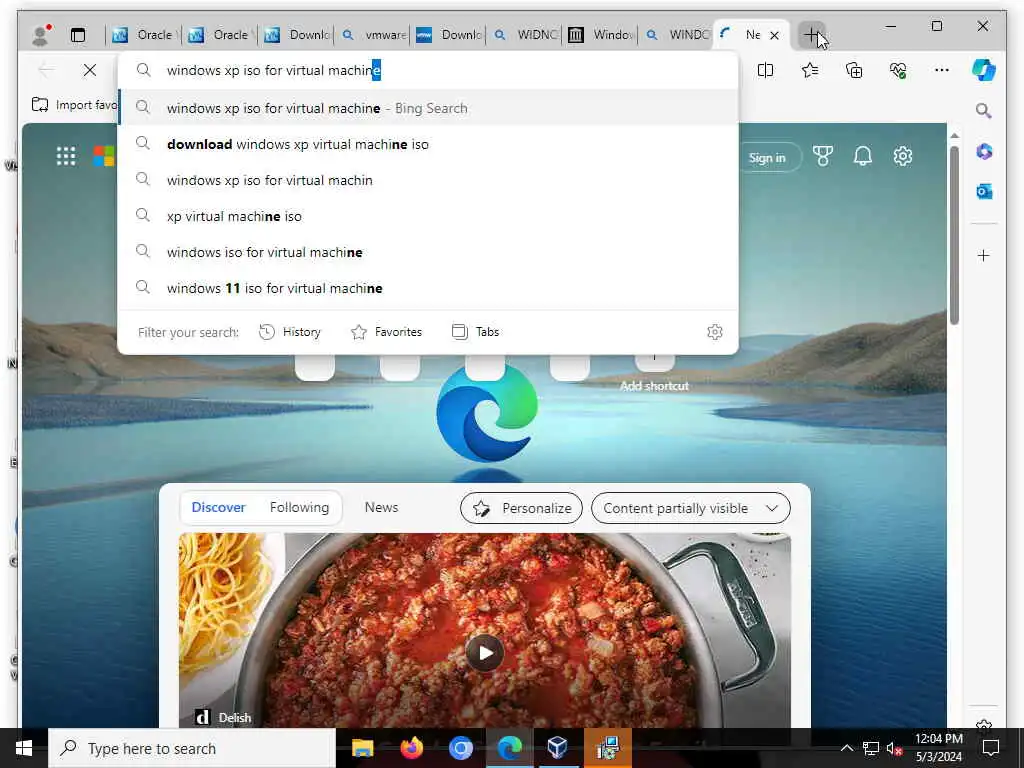Filter search by Favorites
Viewport: 1024px width, 768px height.
point(387,332)
